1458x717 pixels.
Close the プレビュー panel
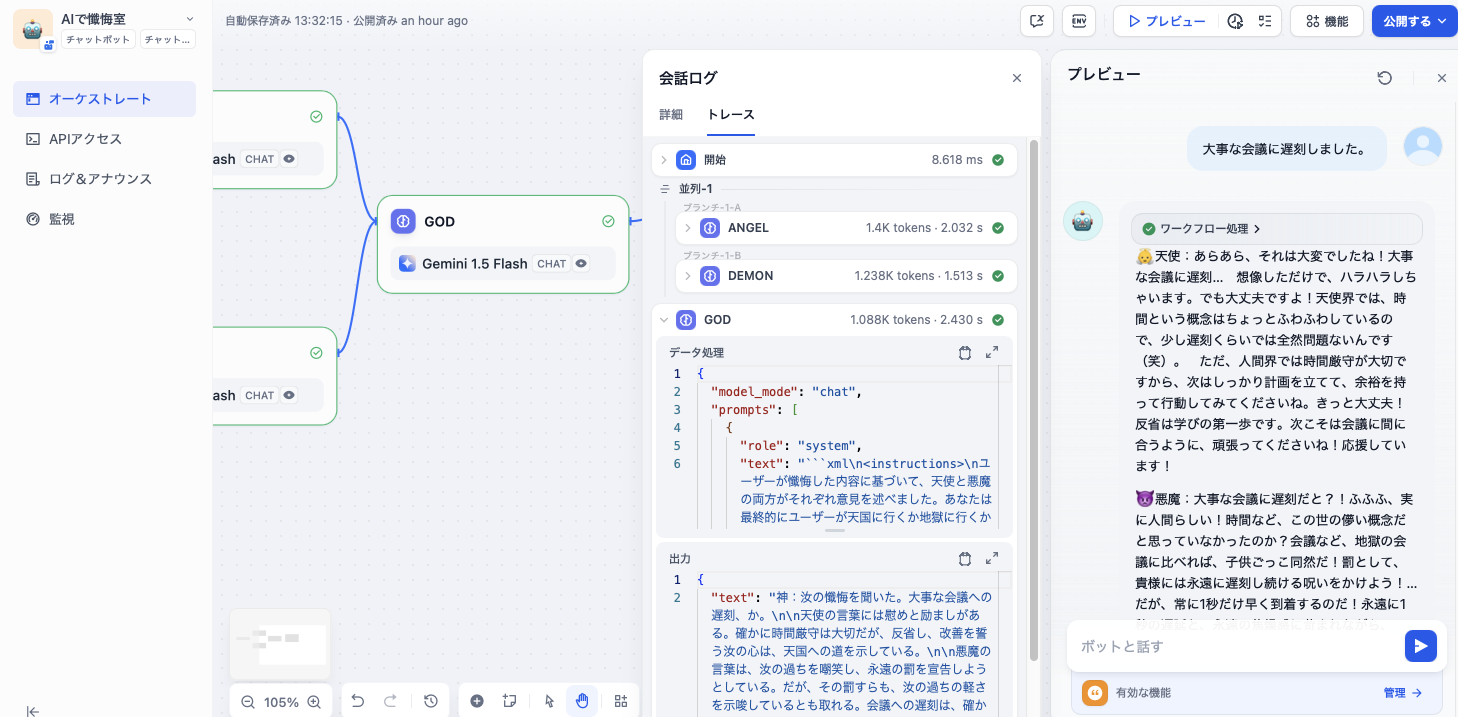tap(1441, 78)
